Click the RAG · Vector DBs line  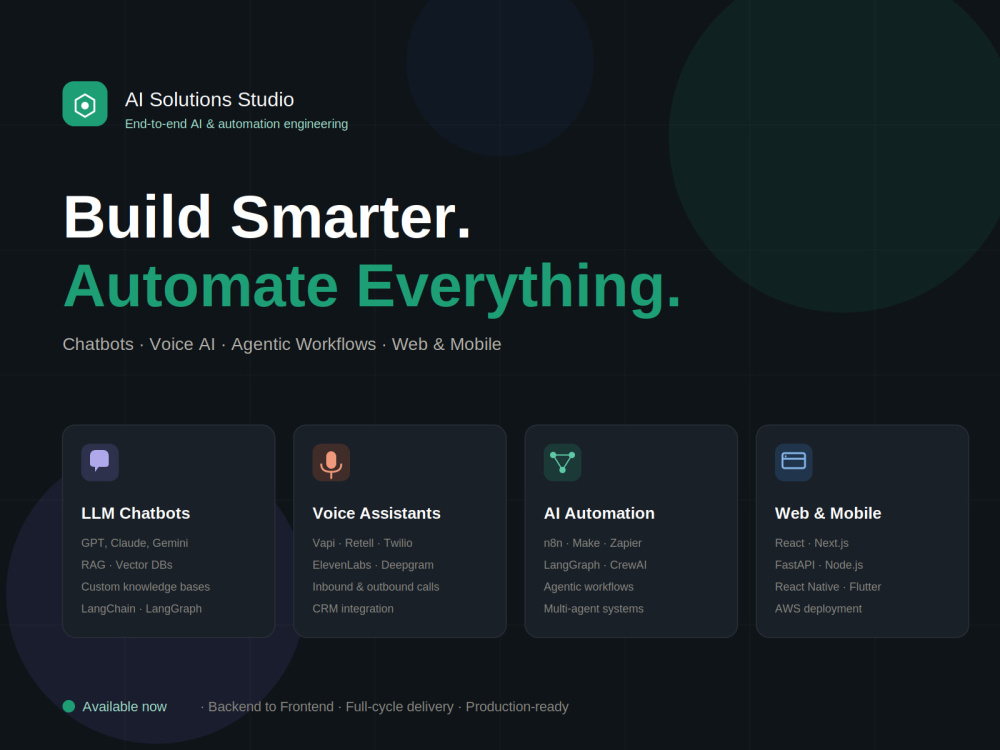pyautogui.click(x=127, y=565)
